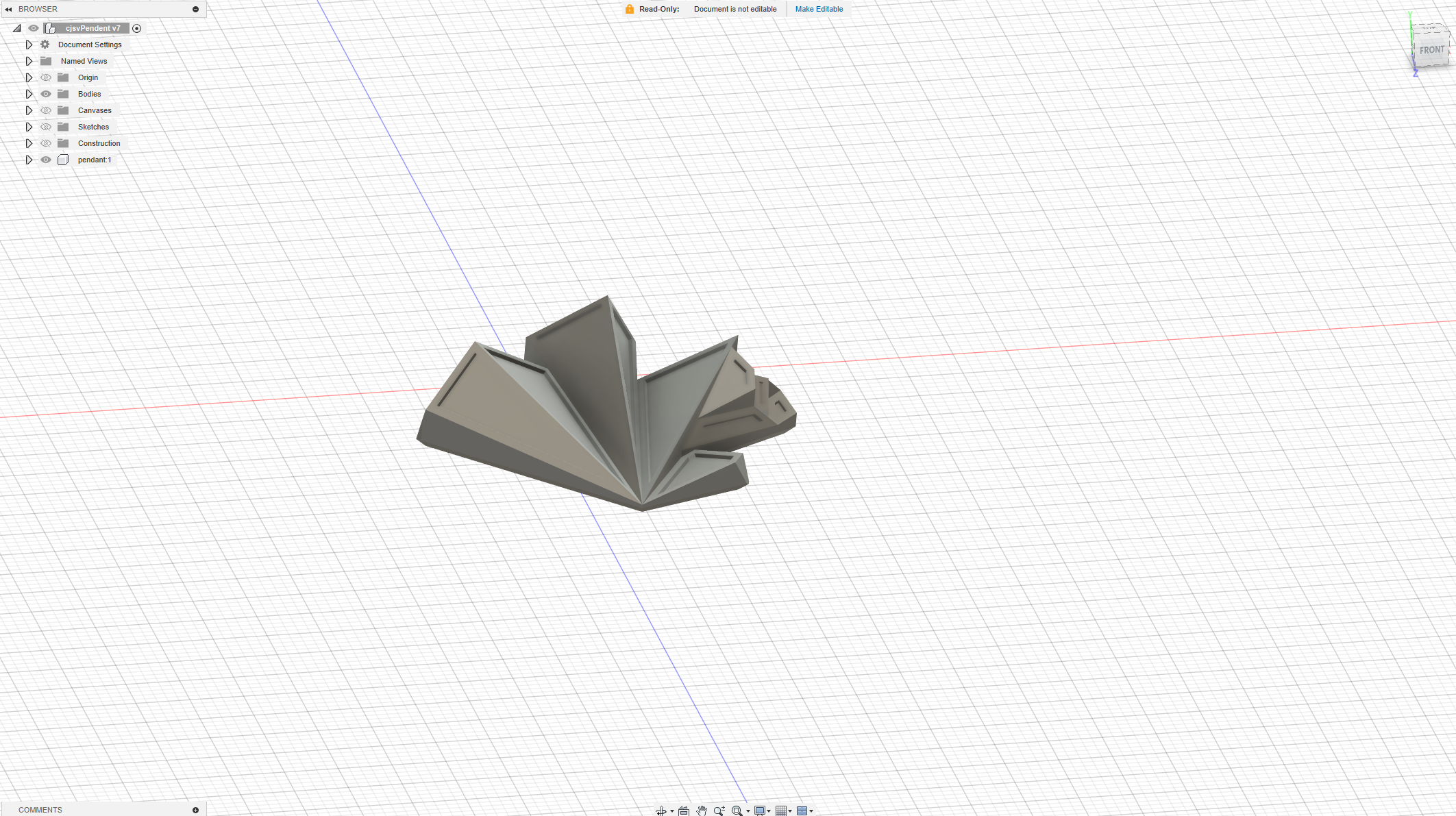
Task: Click the Viewports layout icon
Action: coord(802,811)
